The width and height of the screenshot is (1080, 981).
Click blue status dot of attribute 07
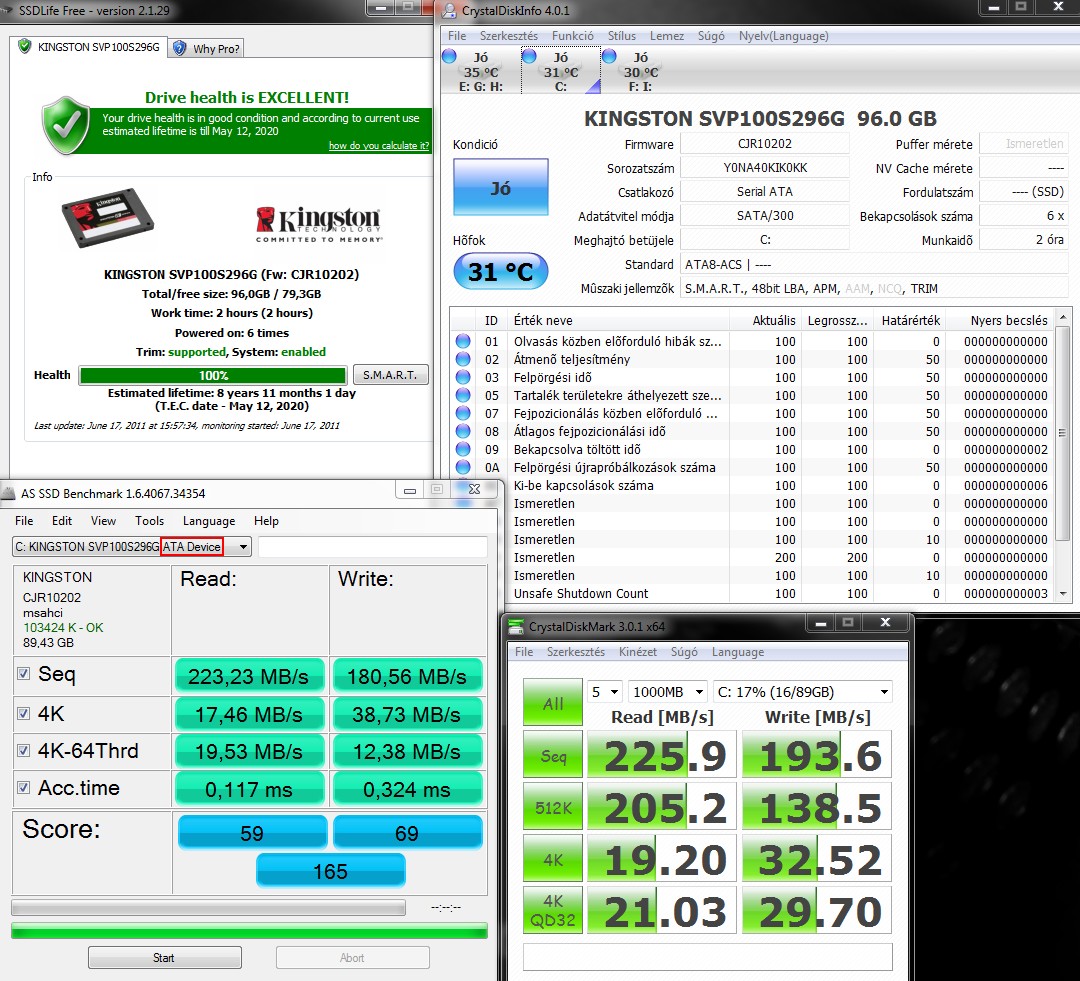tap(463, 413)
